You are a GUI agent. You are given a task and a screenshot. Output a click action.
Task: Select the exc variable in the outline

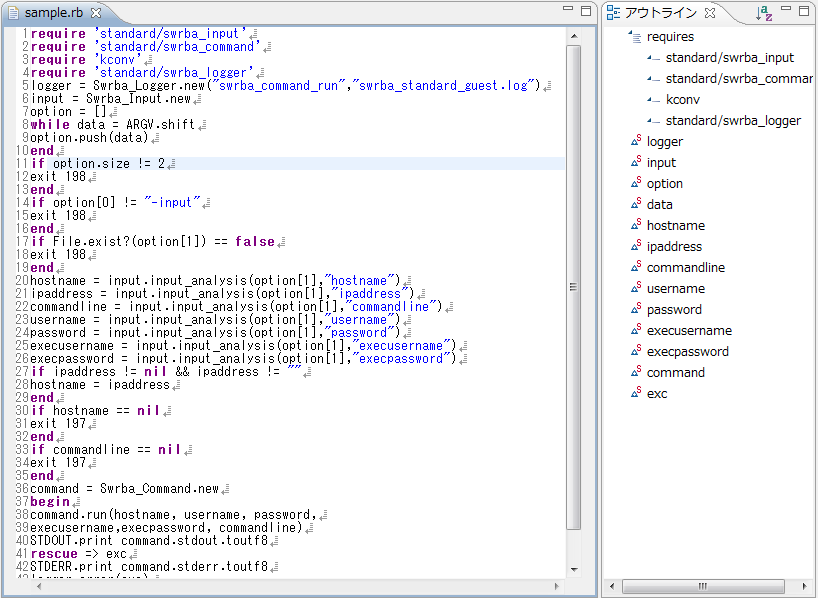(657, 393)
